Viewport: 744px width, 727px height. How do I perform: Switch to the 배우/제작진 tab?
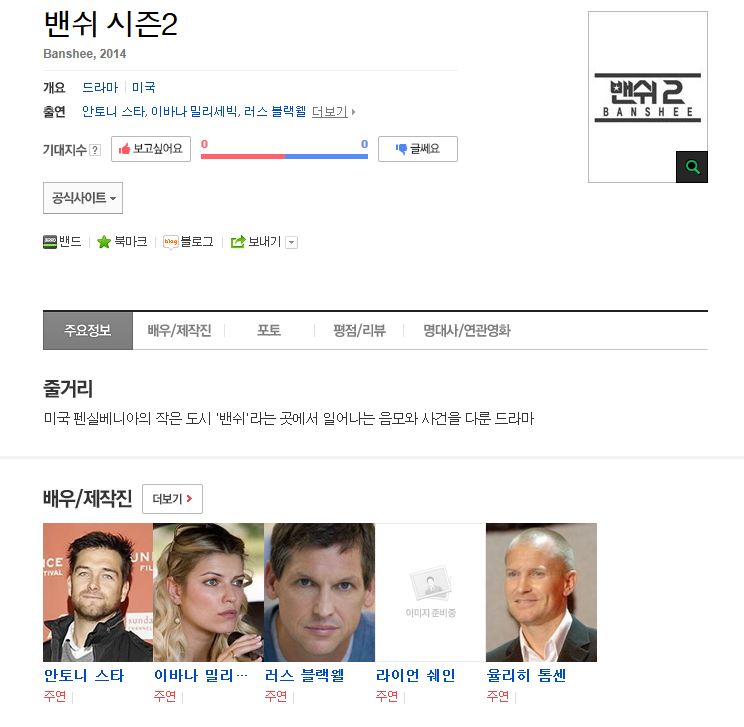click(179, 330)
